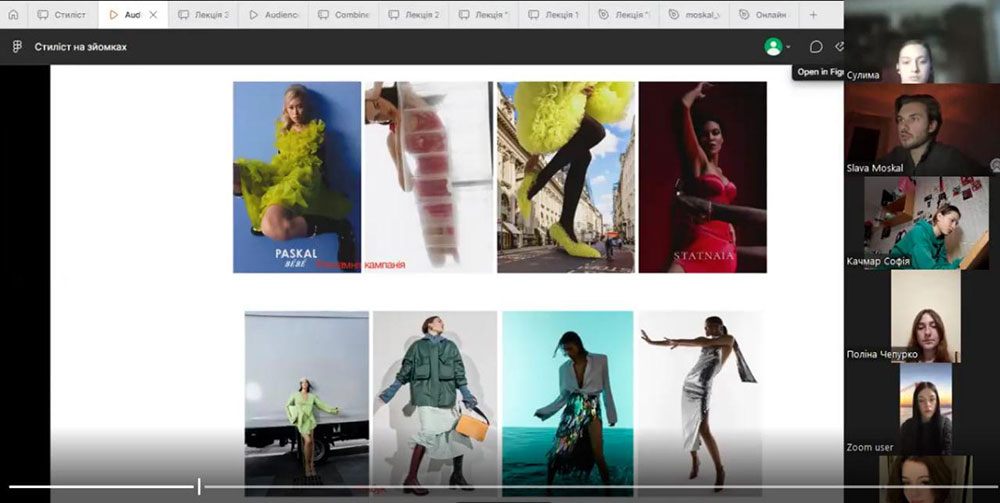1000x503 pixels.
Task: Open the Онлайн tab
Action: pyautogui.click(x=764, y=15)
